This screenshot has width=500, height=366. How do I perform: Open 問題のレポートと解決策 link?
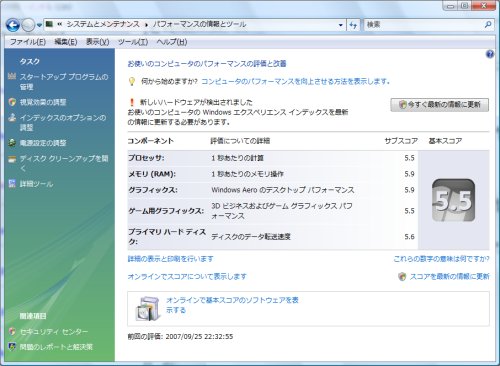coord(56,347)
